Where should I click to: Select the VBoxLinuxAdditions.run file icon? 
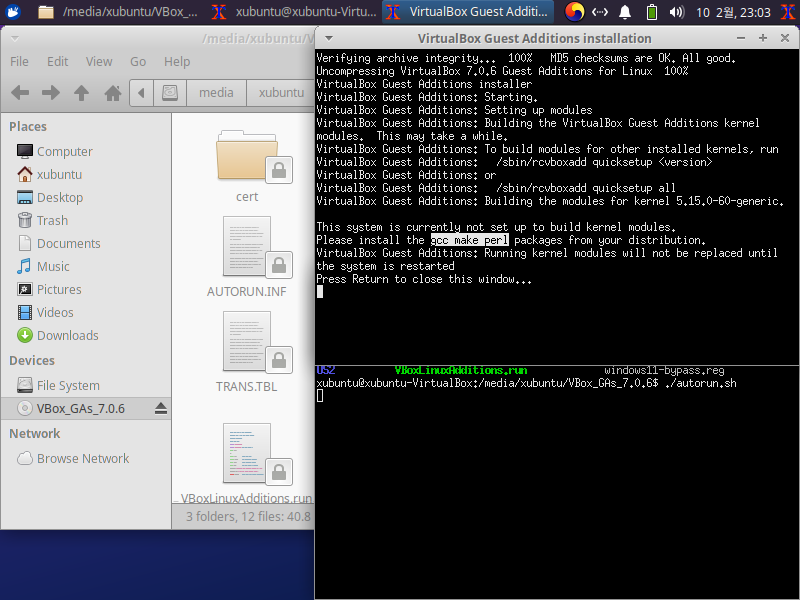[247, 454]
